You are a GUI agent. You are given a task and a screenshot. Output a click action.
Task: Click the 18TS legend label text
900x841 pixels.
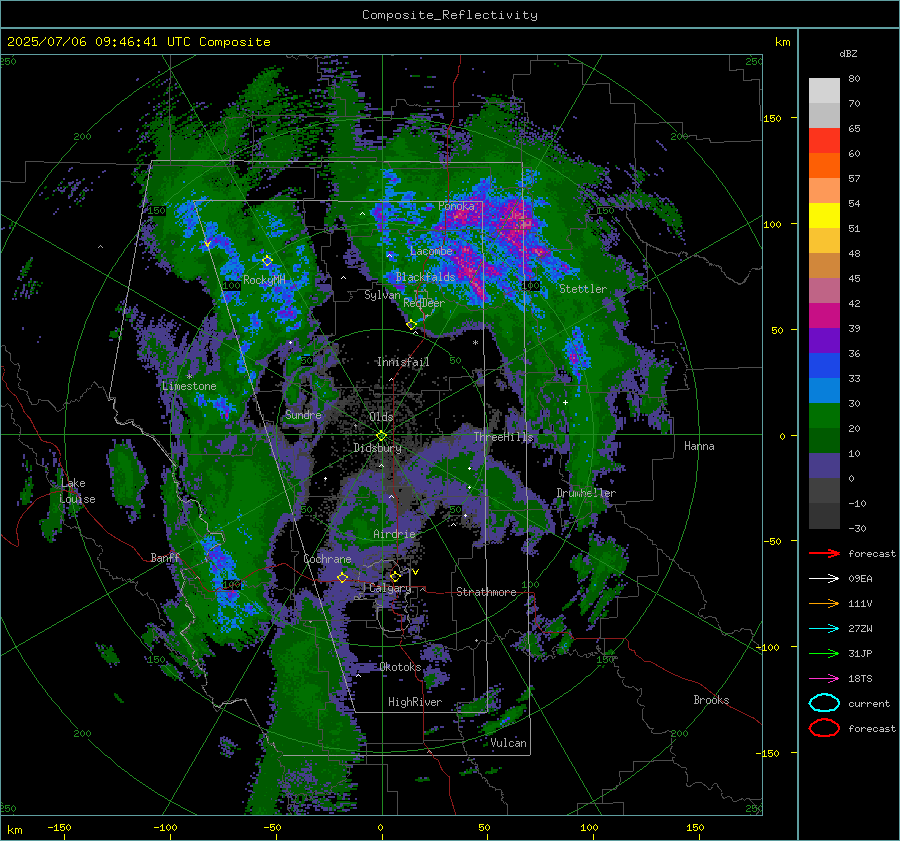pos(860,679)
